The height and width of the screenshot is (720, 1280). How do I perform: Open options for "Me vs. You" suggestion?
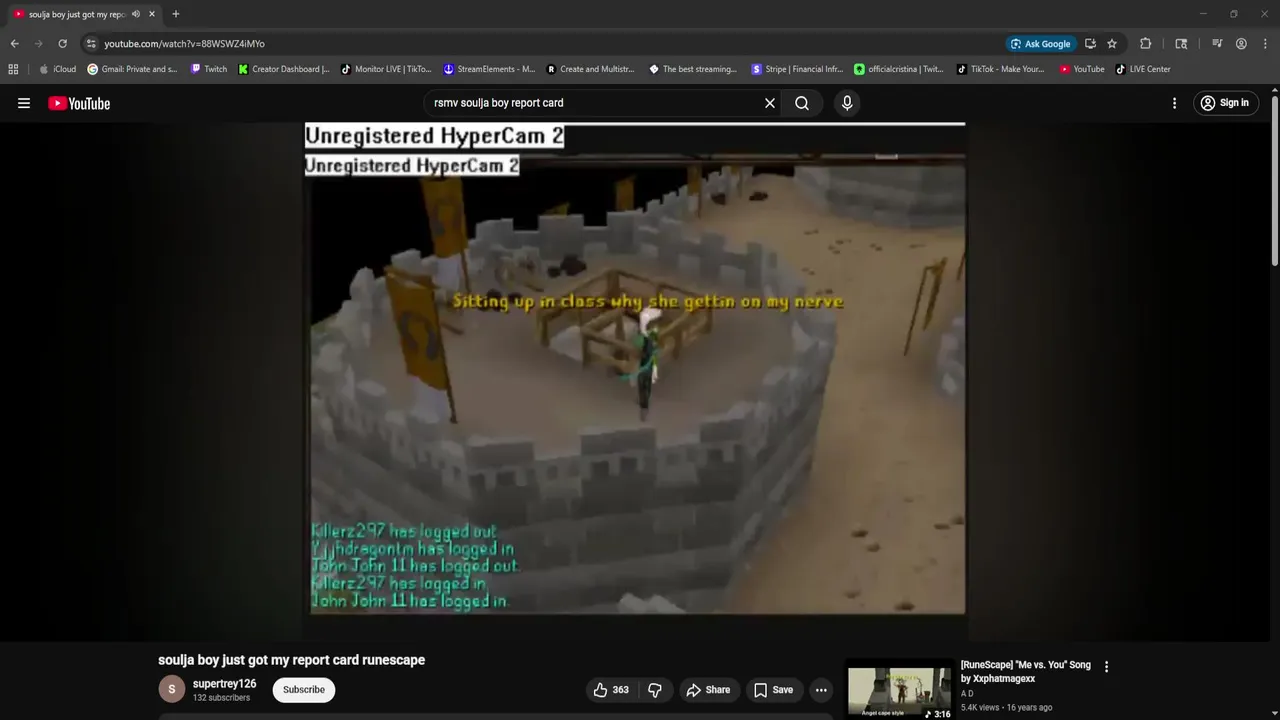pyautogui.click(x=1106, y=666)
